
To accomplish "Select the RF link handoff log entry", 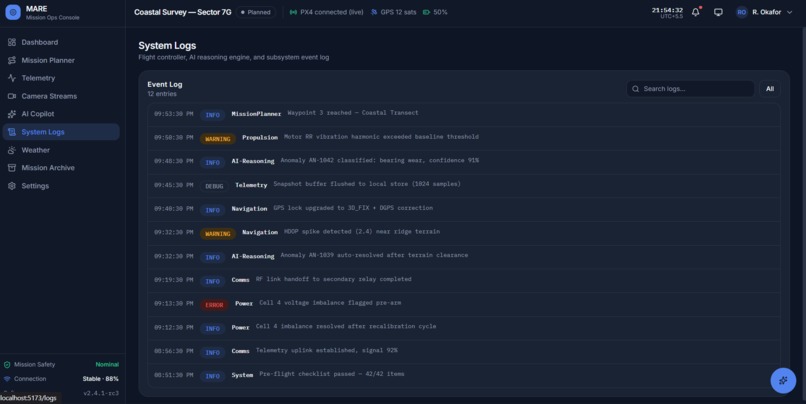I will point(464,280).
